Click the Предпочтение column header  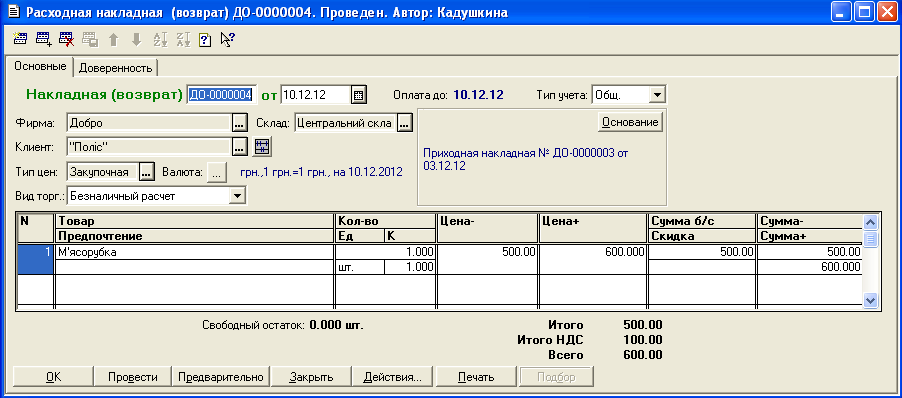pos(194,236)
